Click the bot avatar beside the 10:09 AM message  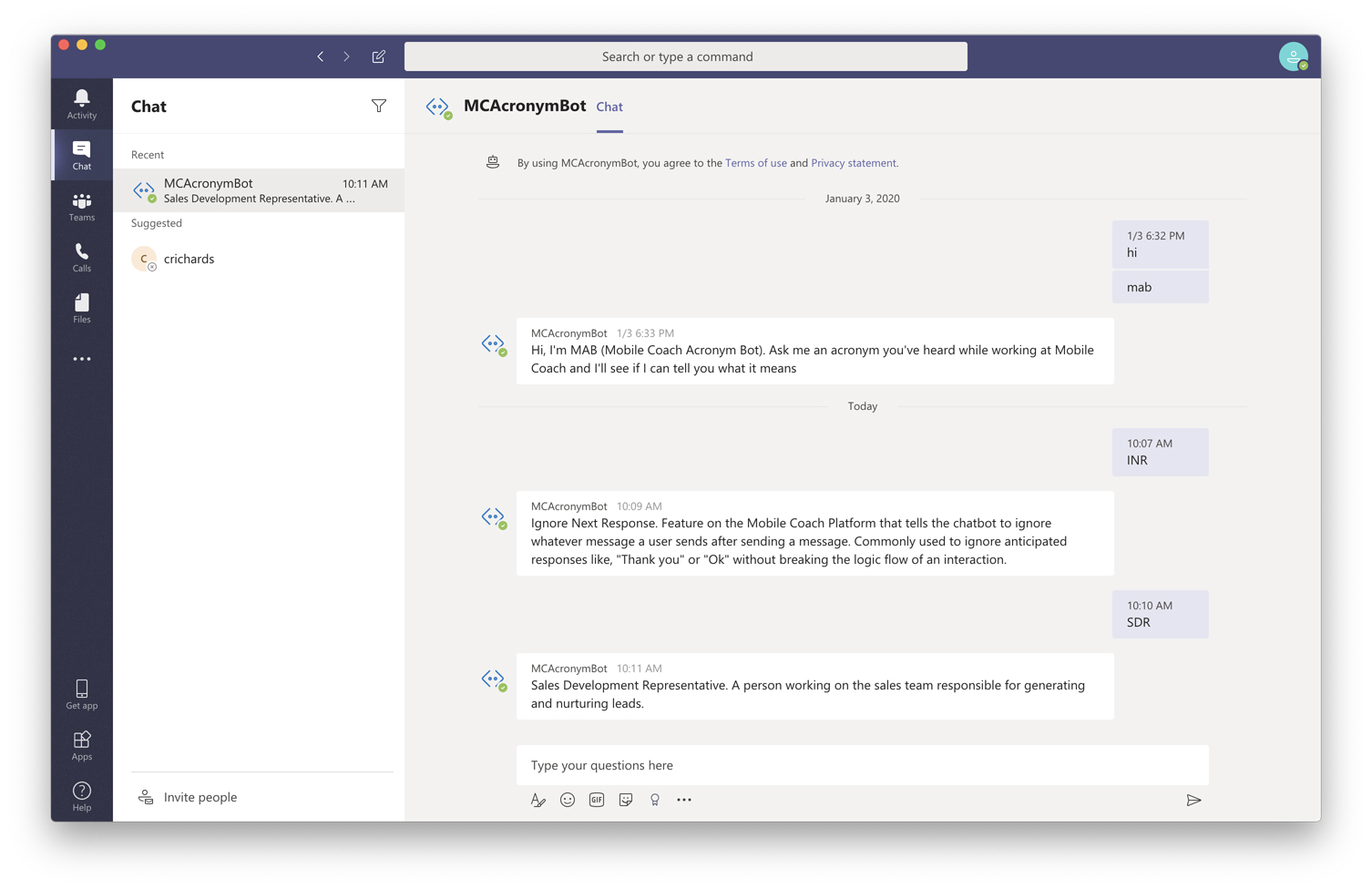pos(494,518)
